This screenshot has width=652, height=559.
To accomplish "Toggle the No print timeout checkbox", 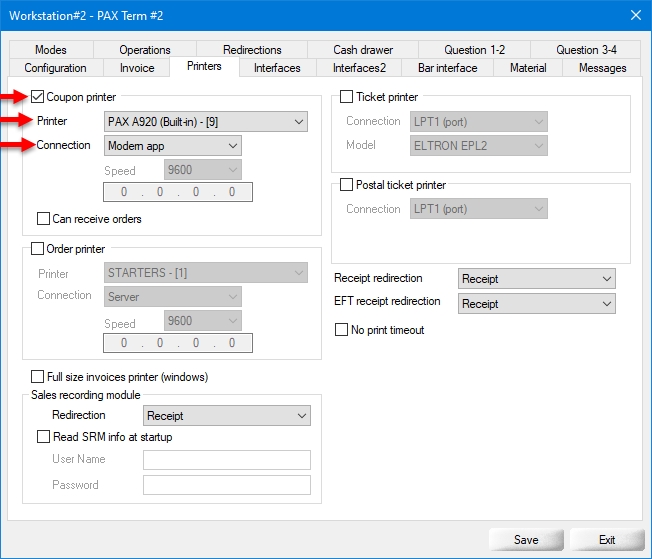I will pyautogui.click(x=343, y=330).
